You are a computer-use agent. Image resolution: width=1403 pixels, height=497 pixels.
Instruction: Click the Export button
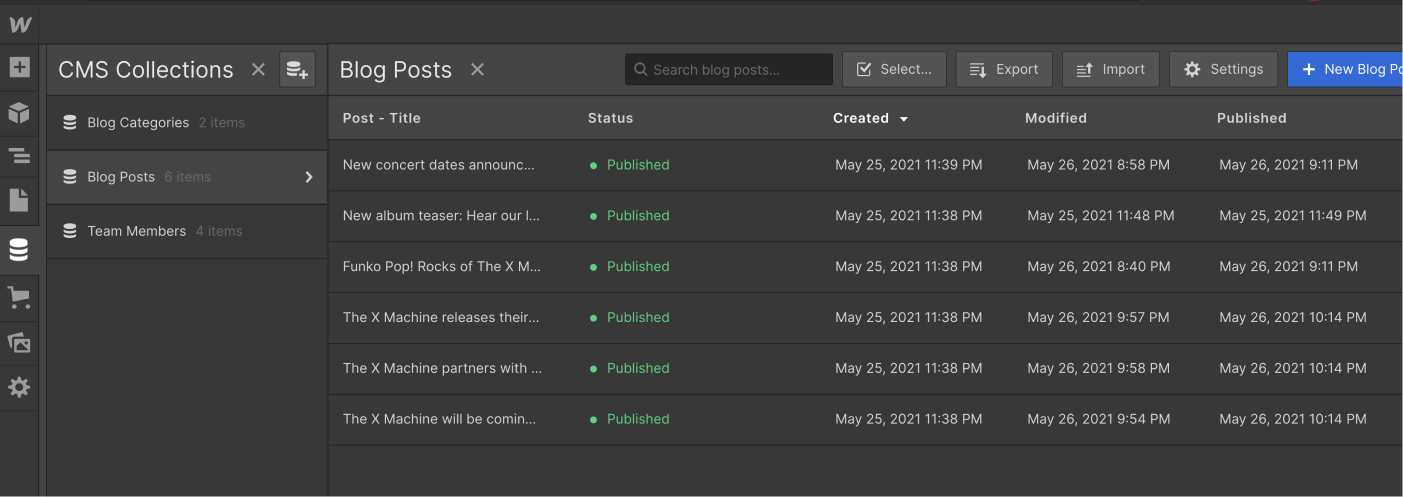point(1004,69)
